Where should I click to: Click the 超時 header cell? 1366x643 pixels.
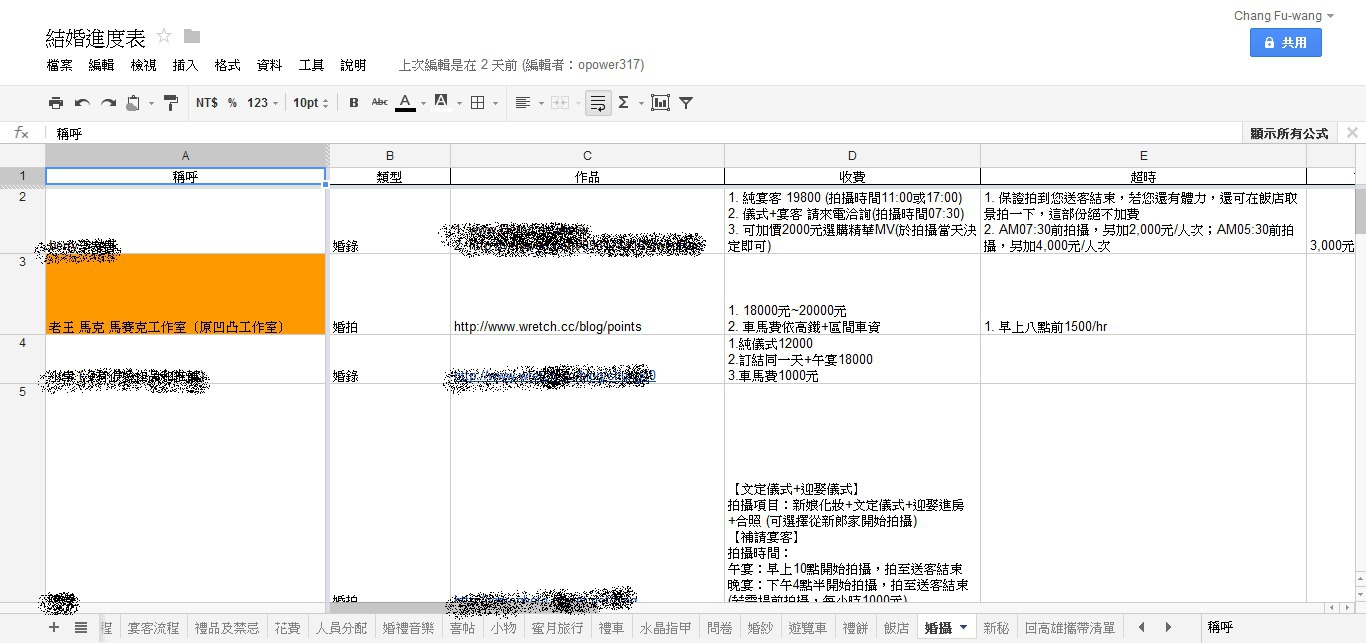[1143, 177]
